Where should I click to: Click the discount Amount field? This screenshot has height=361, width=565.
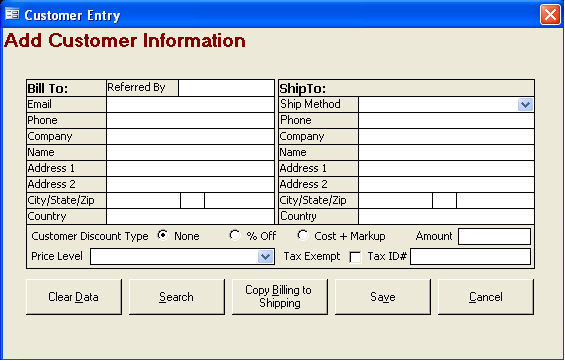[x=494, y=236]
